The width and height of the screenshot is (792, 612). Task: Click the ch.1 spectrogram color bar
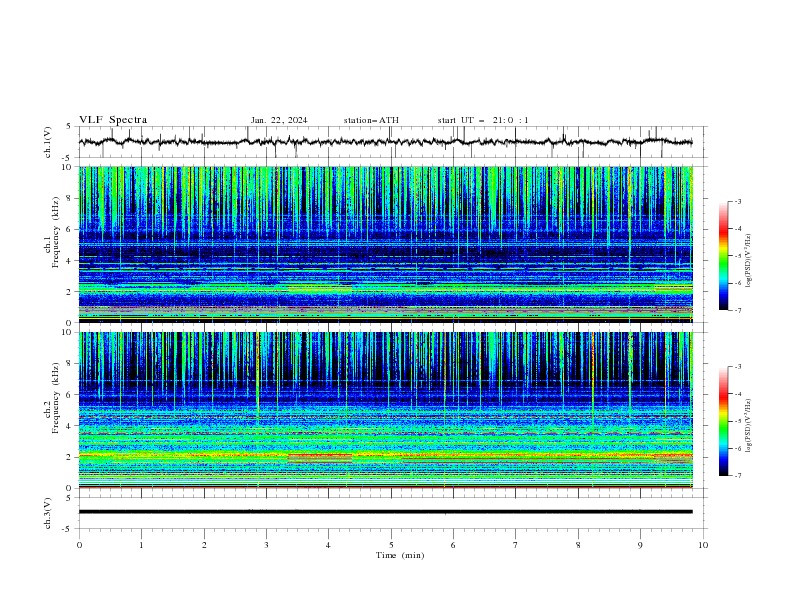[x=723, y=256]
